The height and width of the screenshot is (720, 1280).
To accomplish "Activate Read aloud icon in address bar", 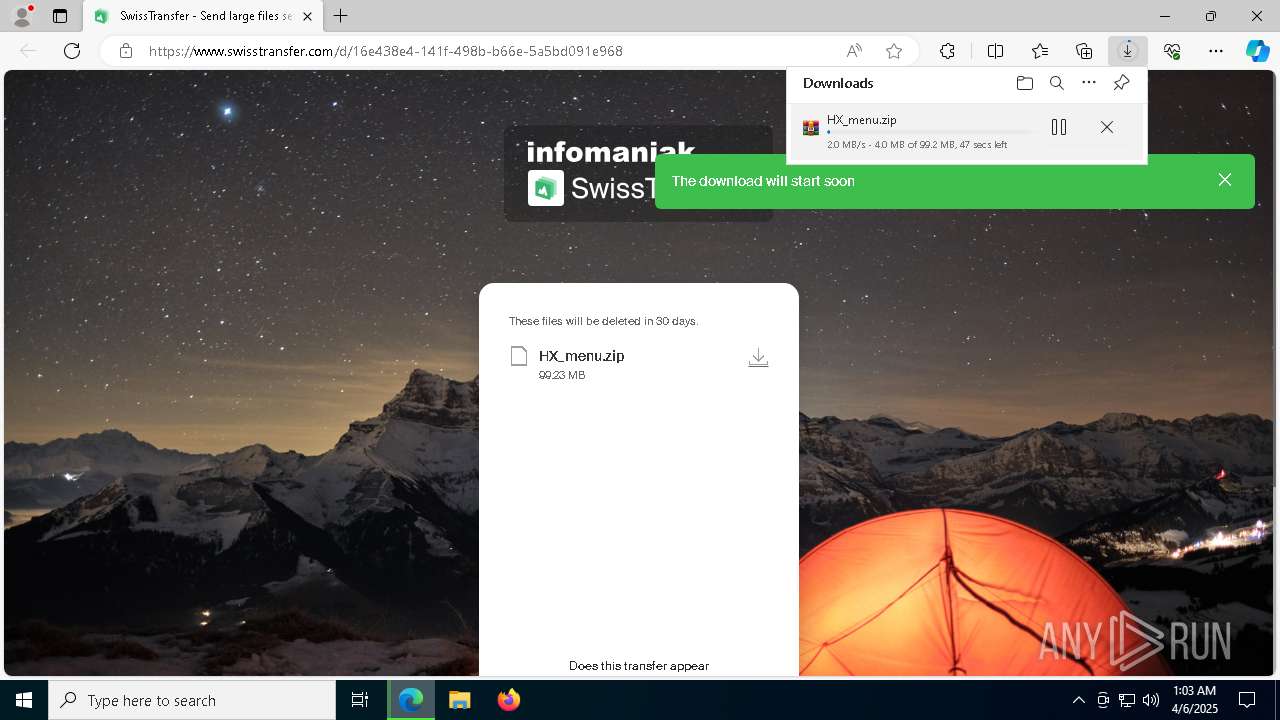I will 854,51.
